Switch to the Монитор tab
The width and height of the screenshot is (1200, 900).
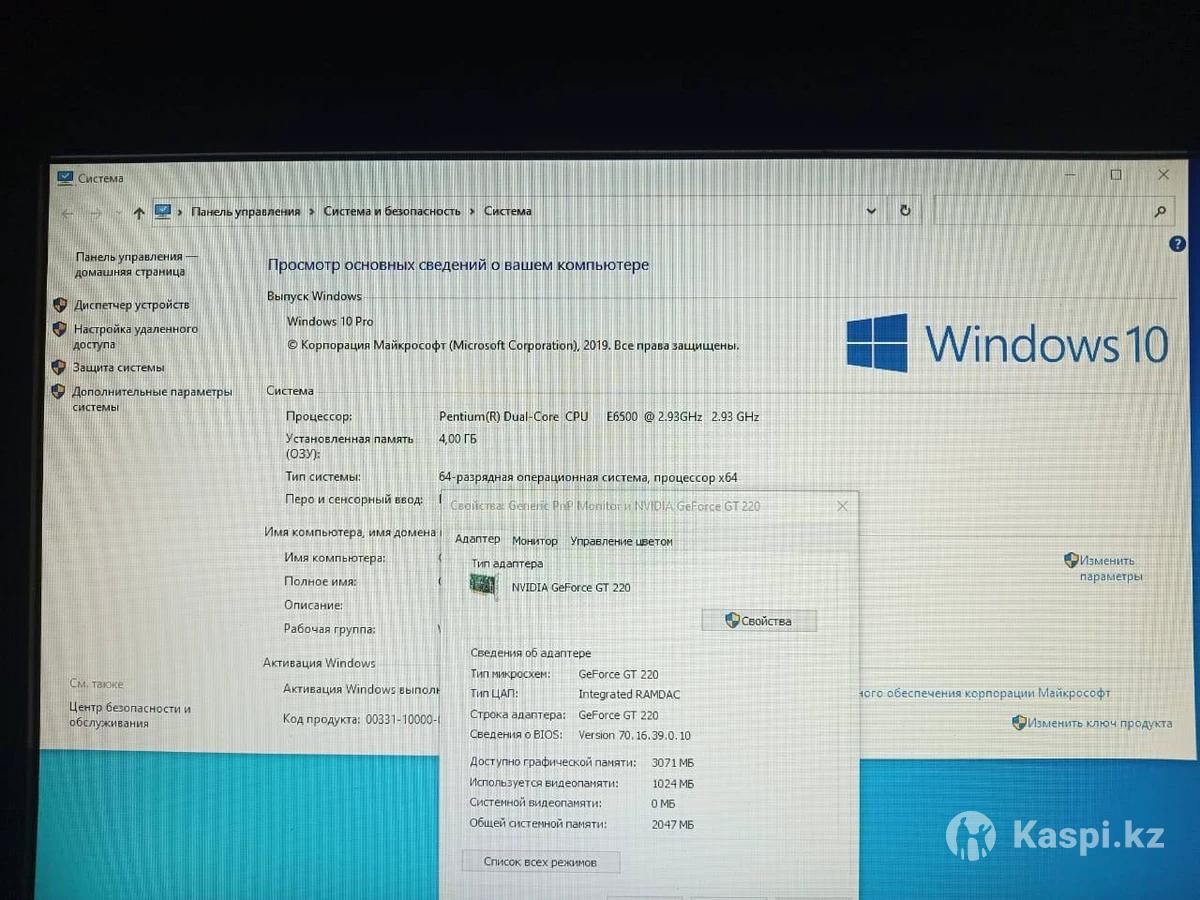tap(535, 541)
